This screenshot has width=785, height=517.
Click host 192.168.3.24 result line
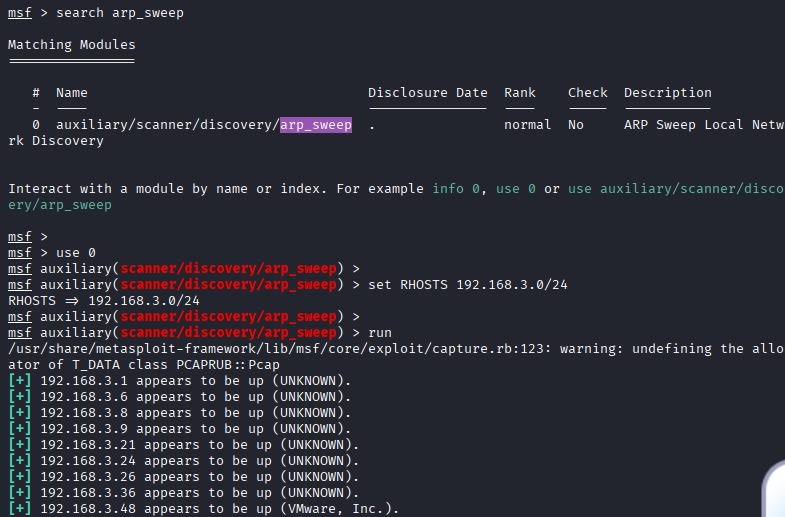pos(184,461)
